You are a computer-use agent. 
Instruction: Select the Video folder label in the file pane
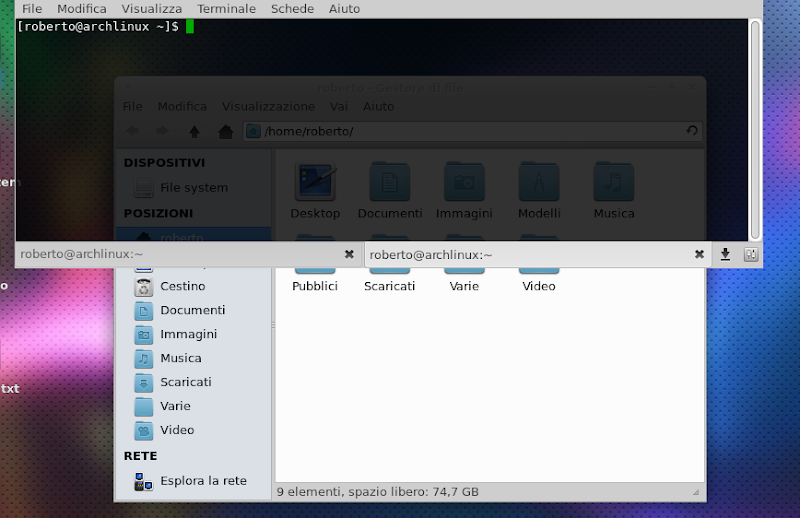539,286
